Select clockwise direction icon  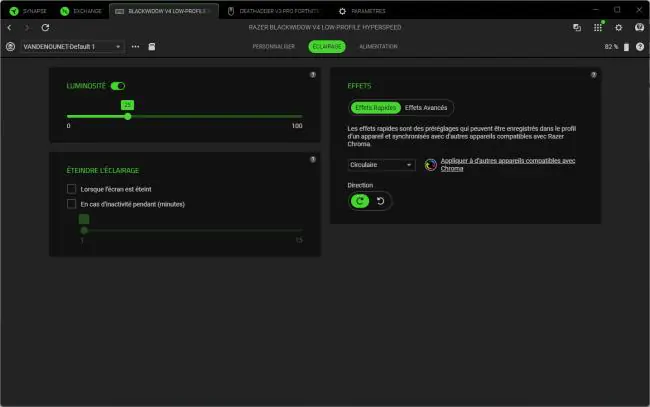pyautogui.click(x=360, y=201)
